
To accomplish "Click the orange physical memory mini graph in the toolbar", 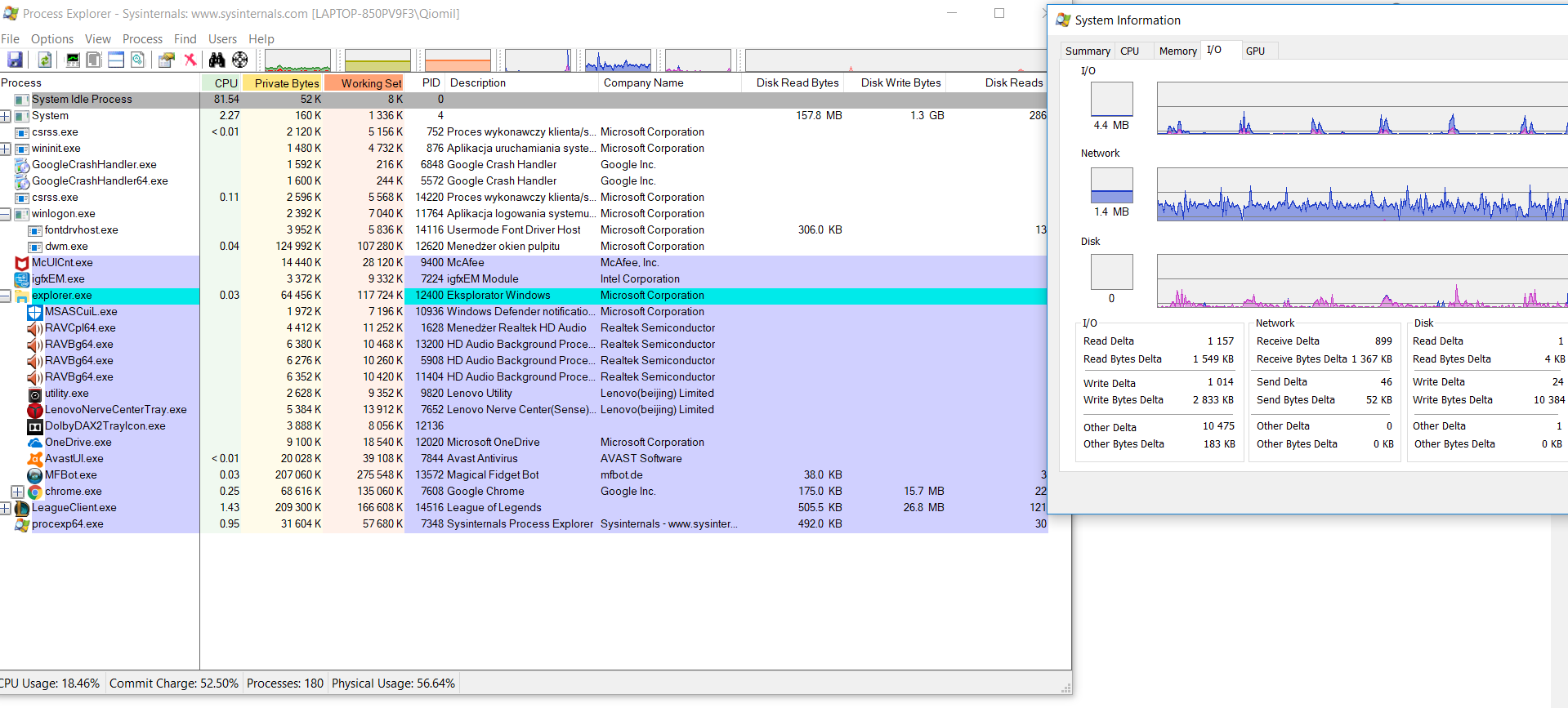I will click(x=458, y=60).
